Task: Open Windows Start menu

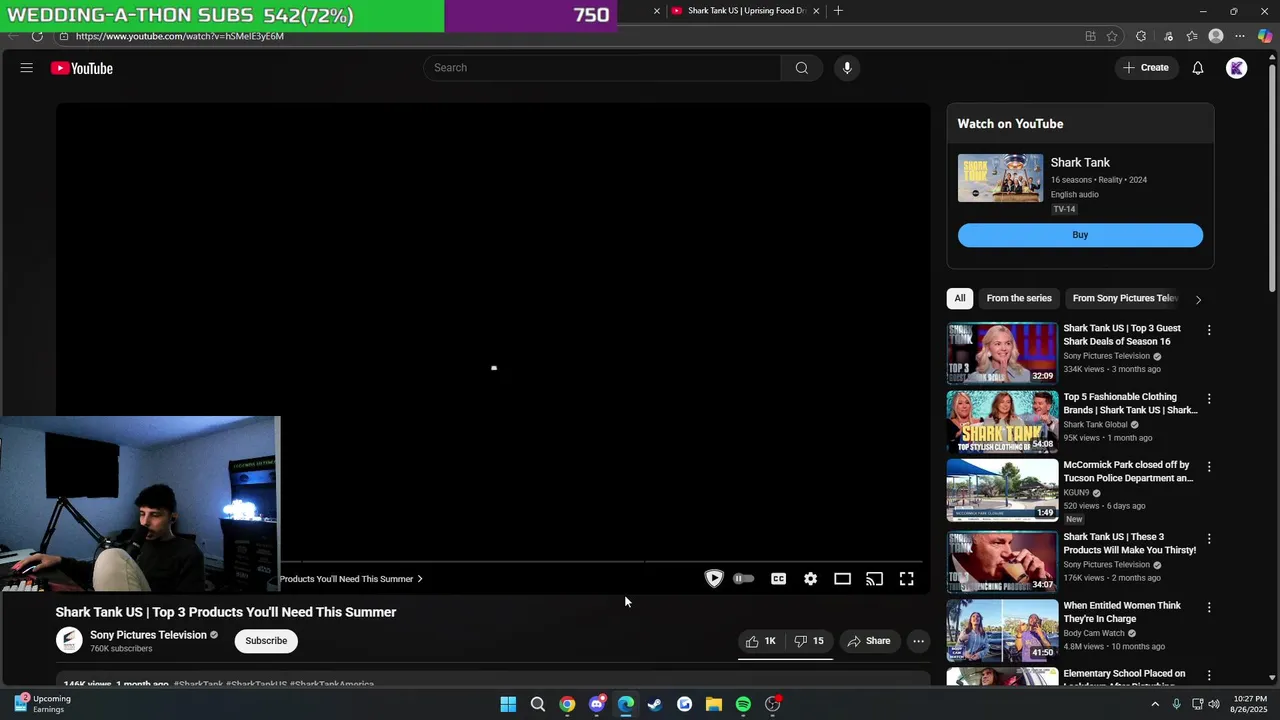Action: coord(508,704)
